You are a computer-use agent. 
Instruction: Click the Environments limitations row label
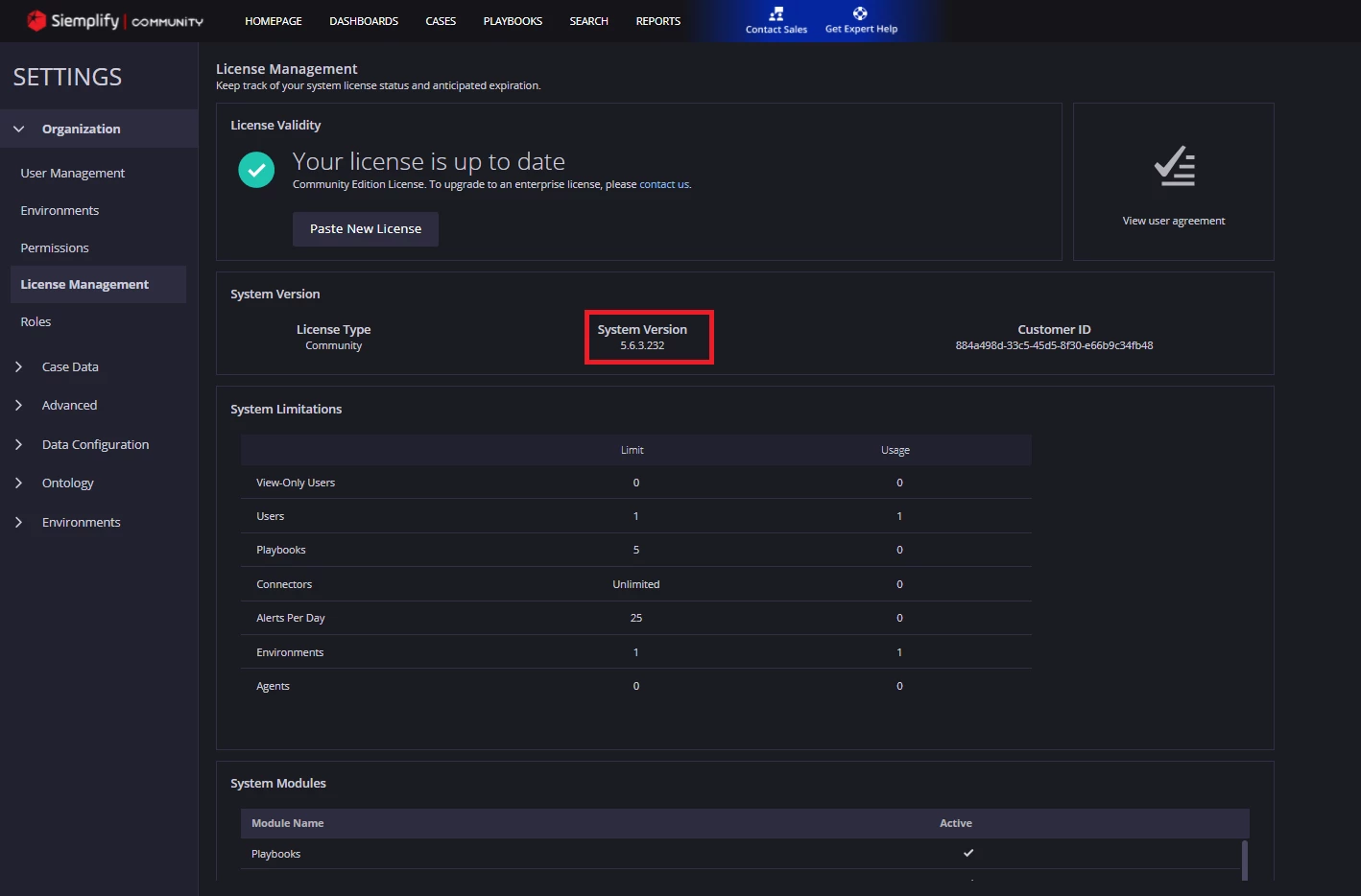[290, 652]
